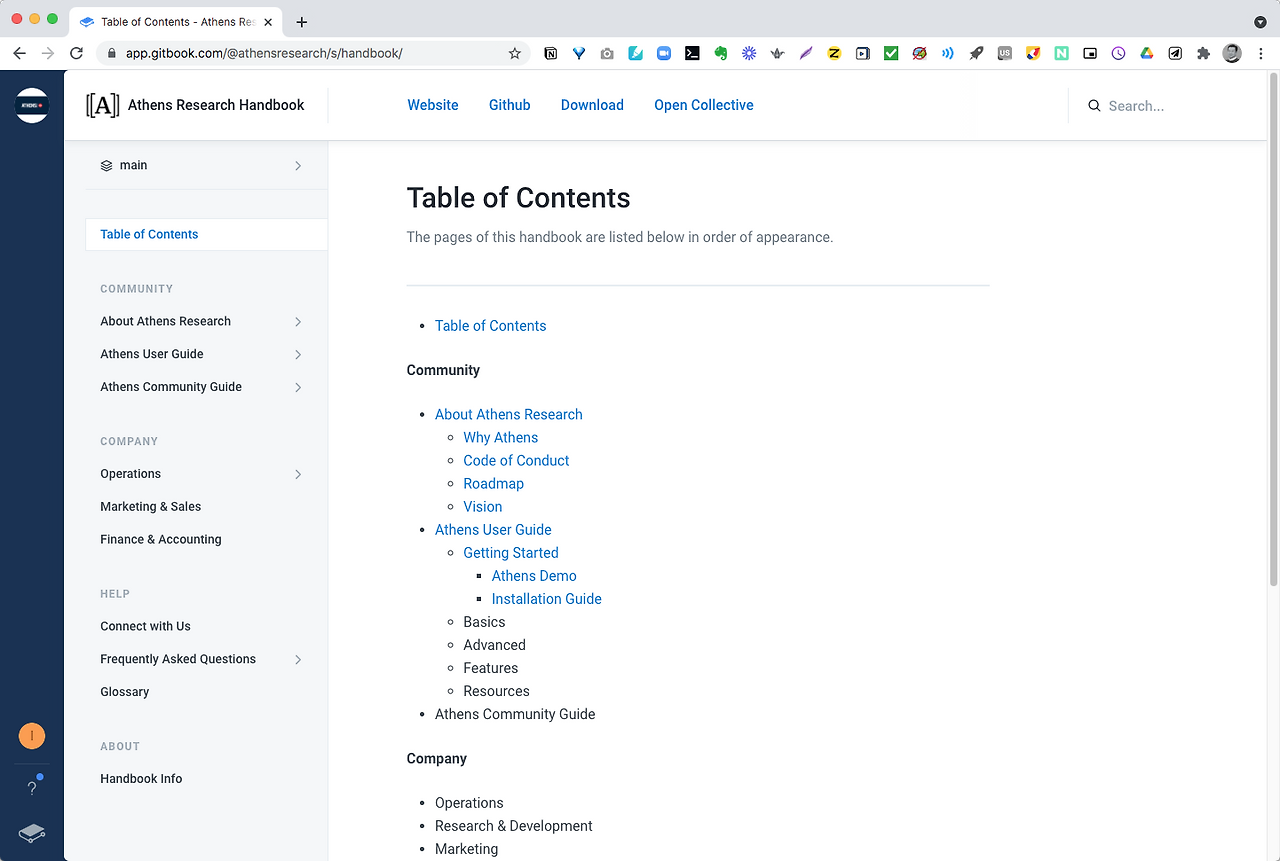Open the Notion extension icon

551,53
